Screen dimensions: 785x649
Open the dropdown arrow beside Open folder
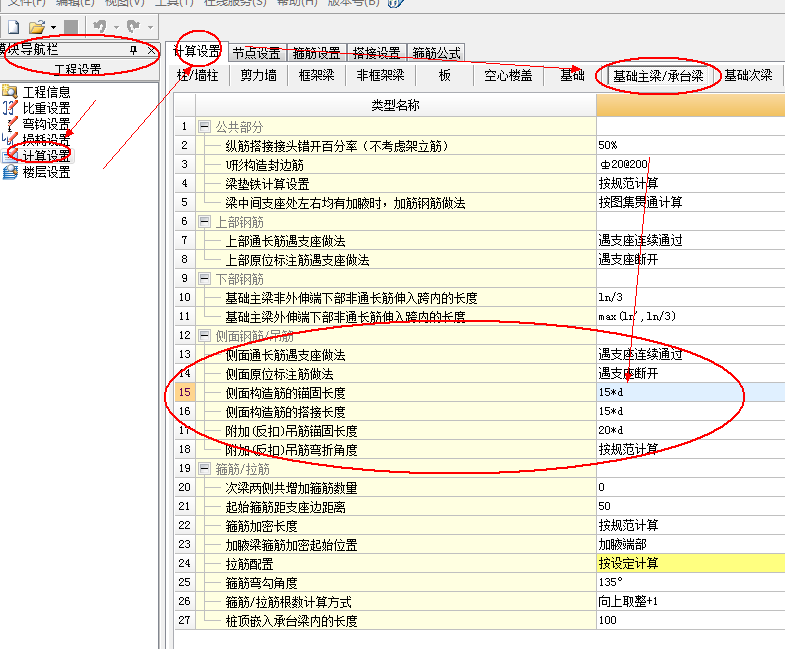click(x=53, y=28)
